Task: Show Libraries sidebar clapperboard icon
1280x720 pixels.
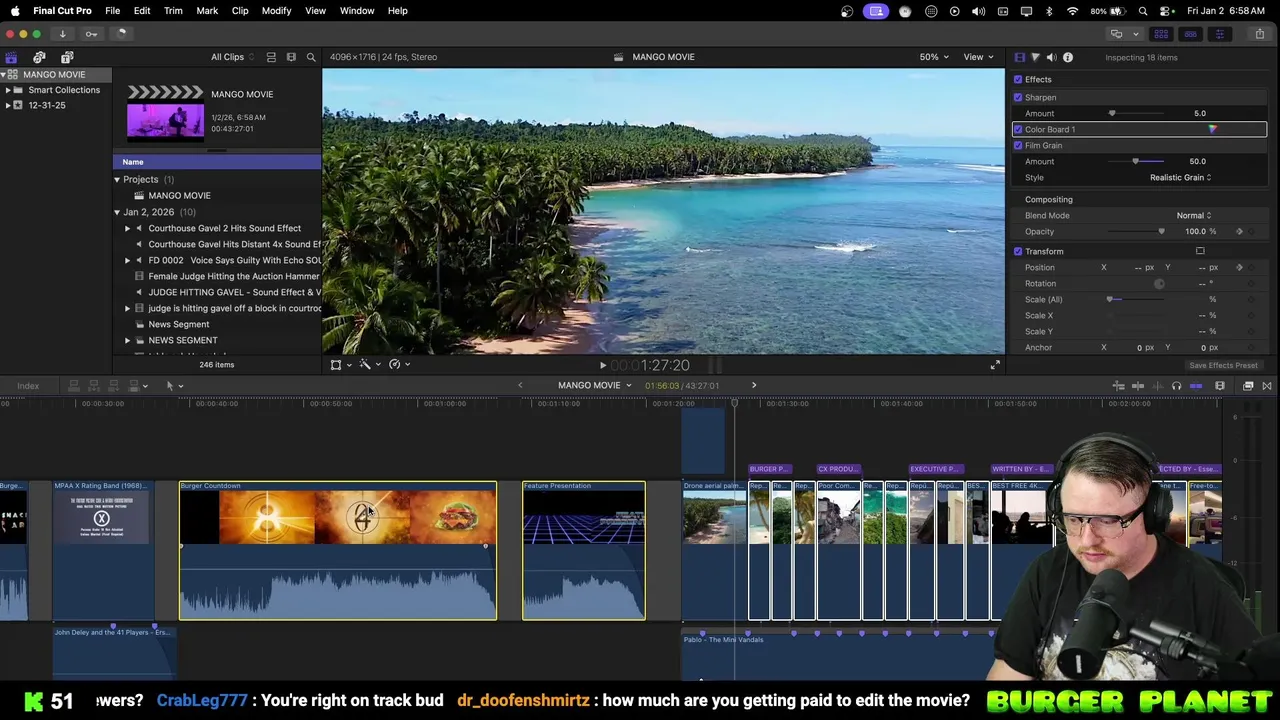Action: click(x=11, y=57)
